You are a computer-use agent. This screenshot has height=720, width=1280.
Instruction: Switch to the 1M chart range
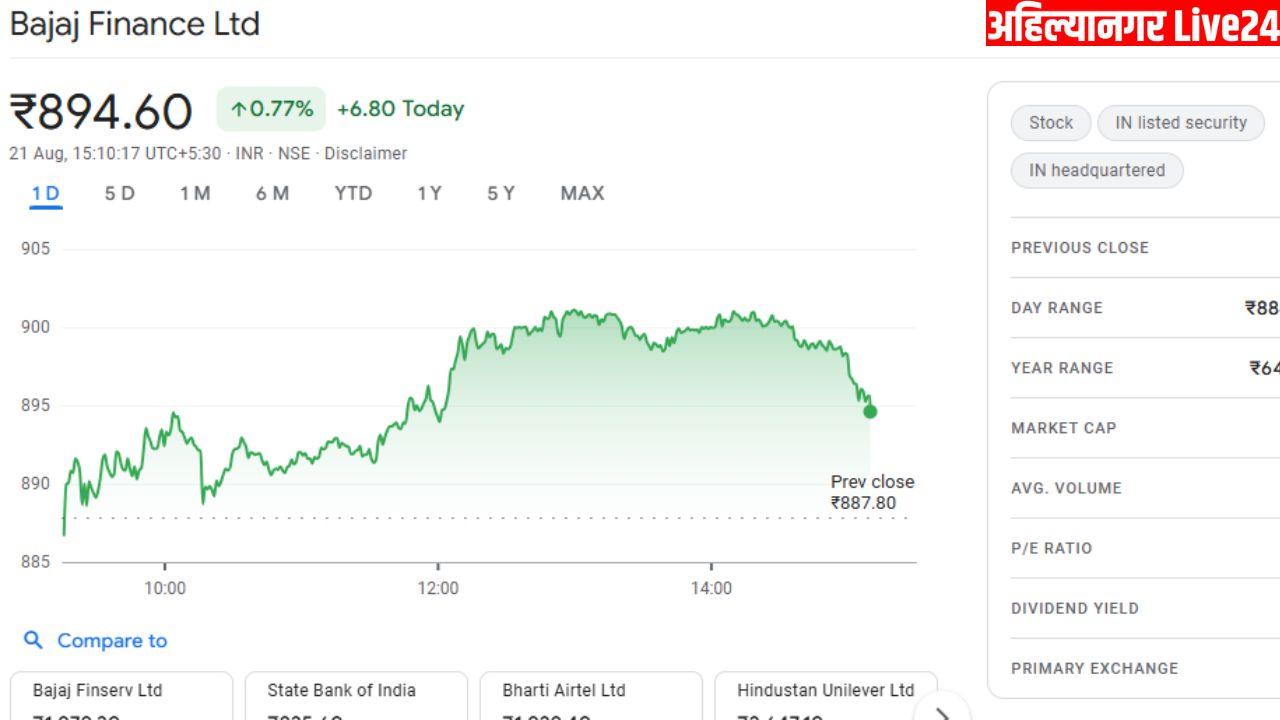click(195, 194)
